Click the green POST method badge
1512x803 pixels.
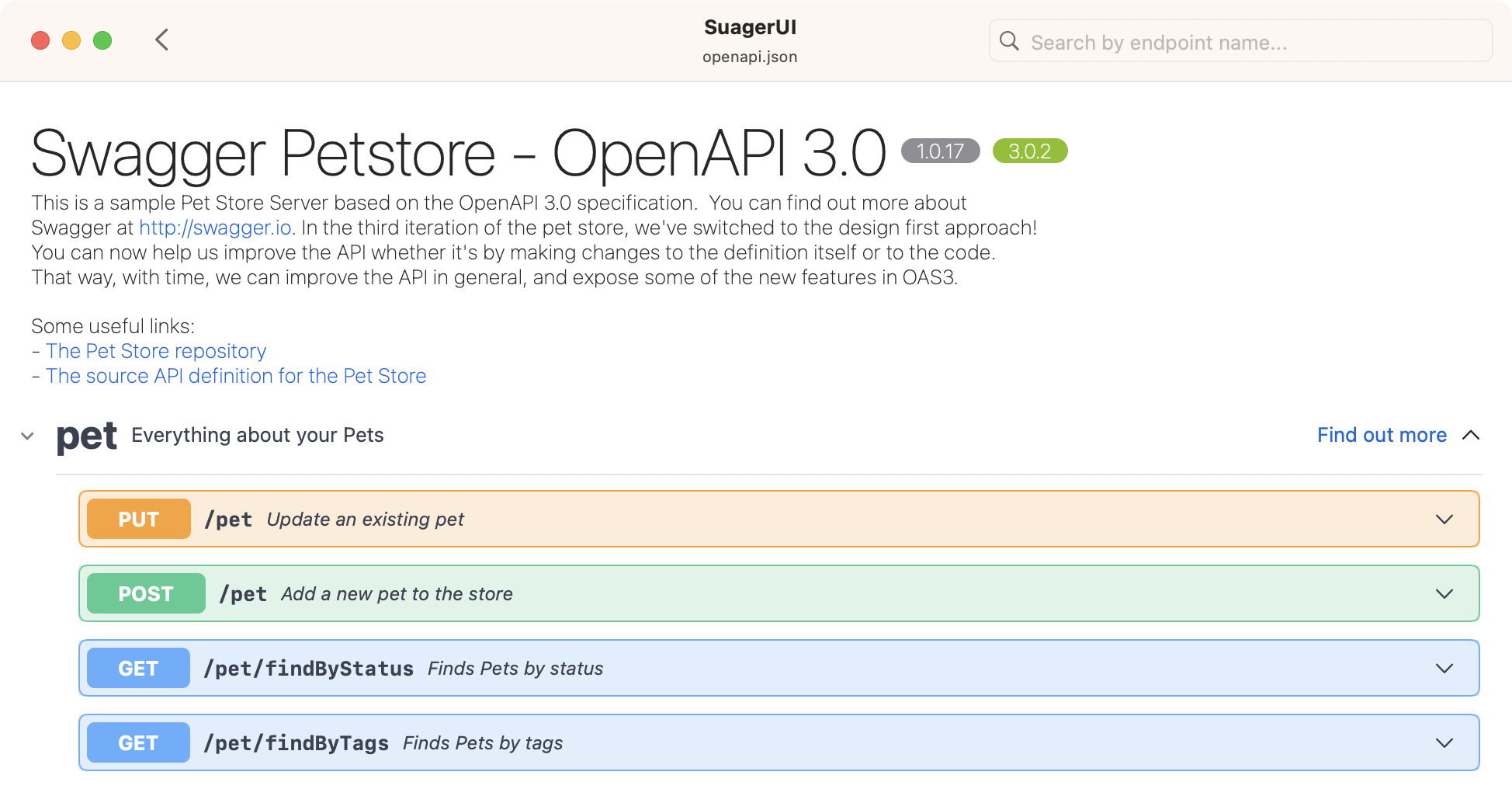[146, 593]
